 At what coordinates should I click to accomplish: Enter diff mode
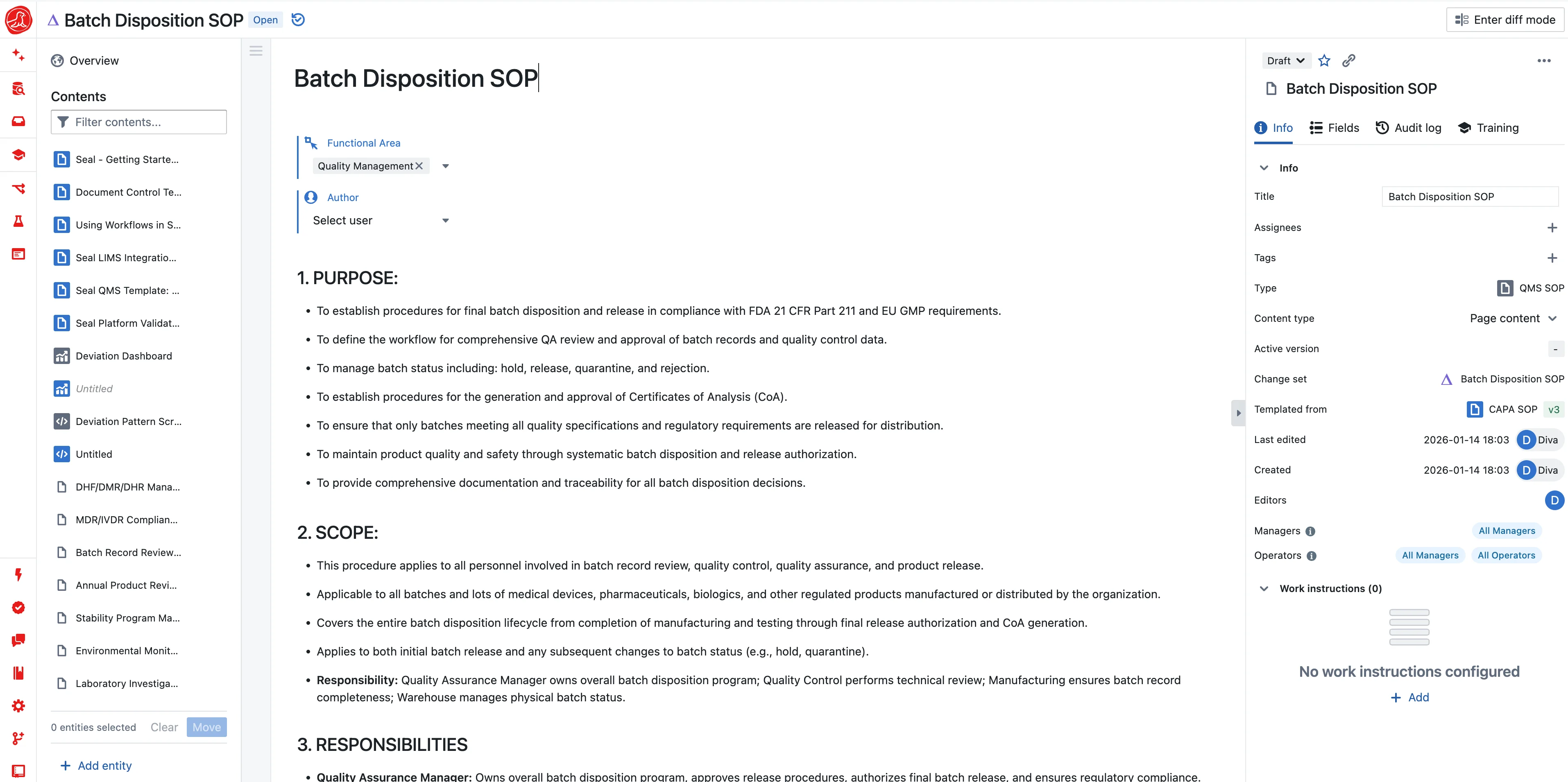click(1505, 20)
